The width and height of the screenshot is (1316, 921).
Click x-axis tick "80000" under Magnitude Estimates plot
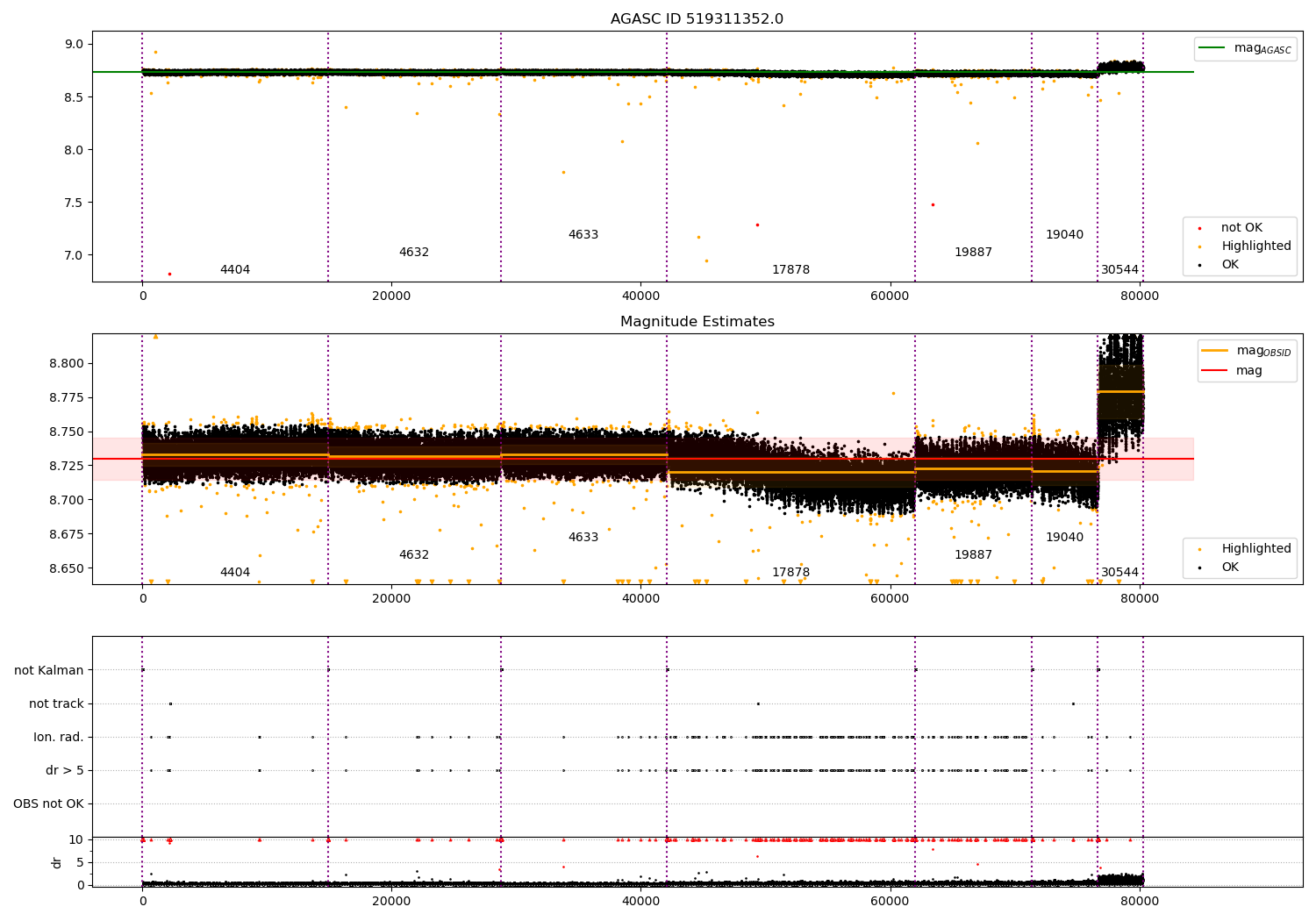[x=1140, y=599]
